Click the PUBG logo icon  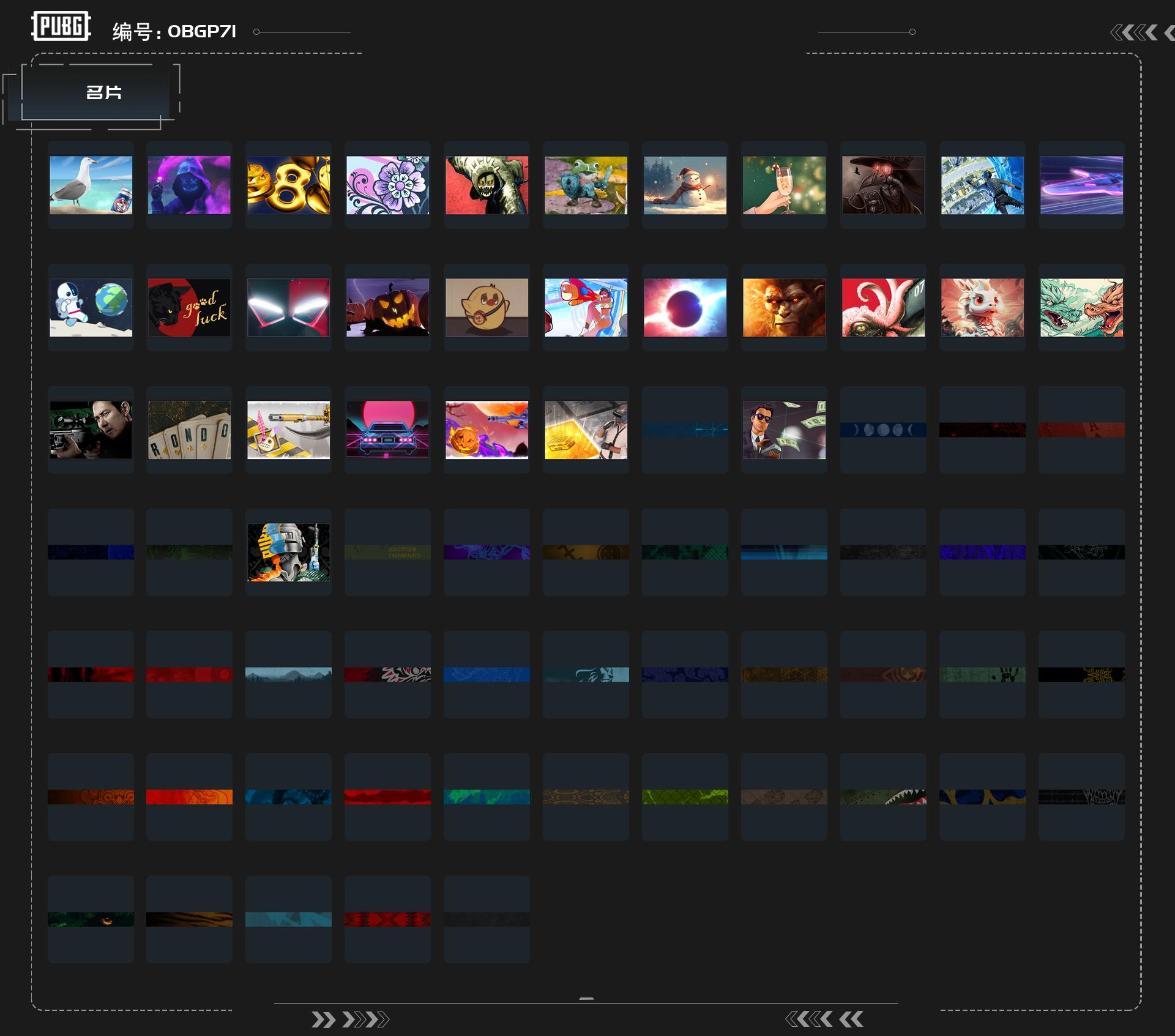coord(61,26)
